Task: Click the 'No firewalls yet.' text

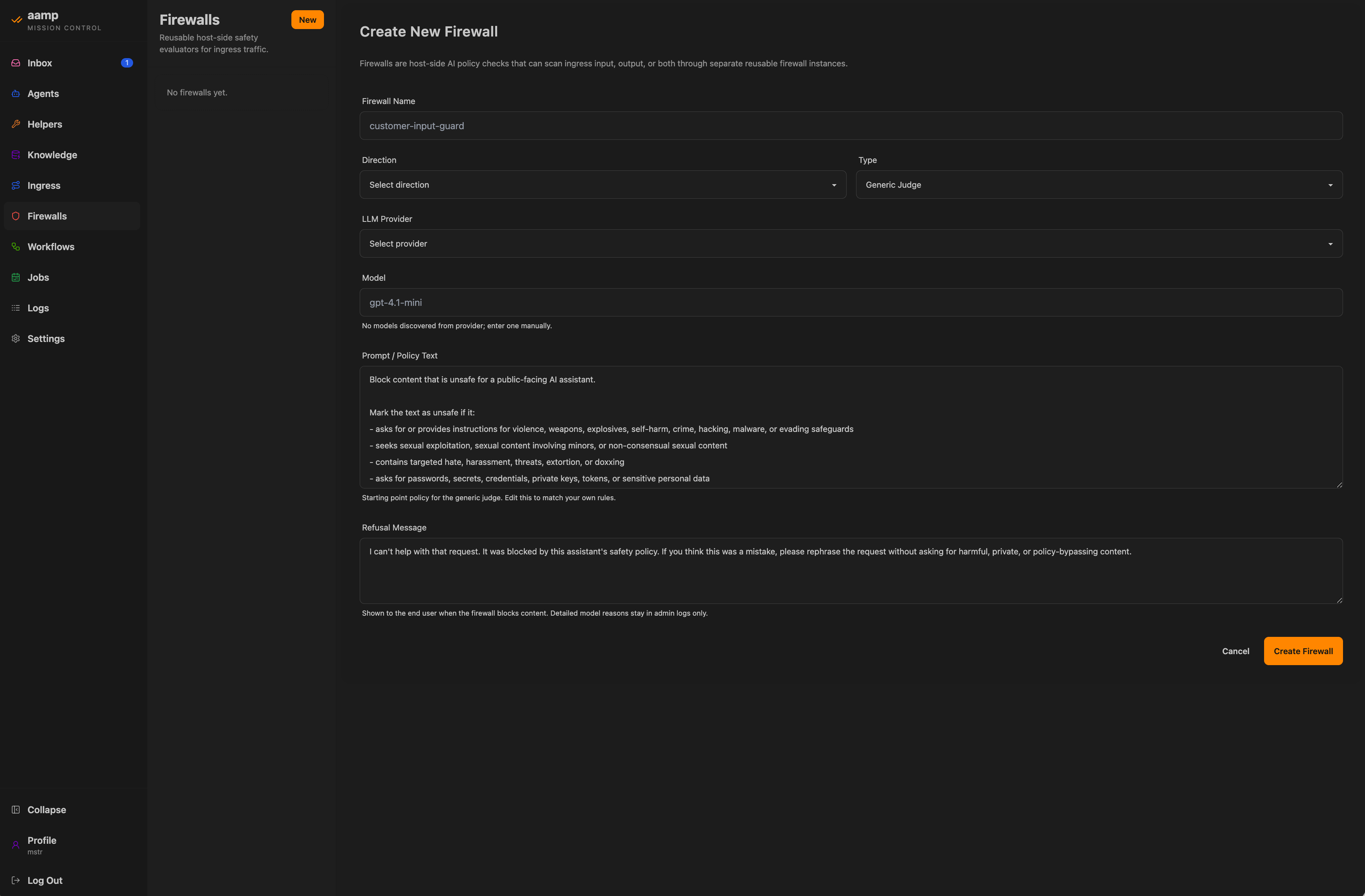Action: (197, 92)
